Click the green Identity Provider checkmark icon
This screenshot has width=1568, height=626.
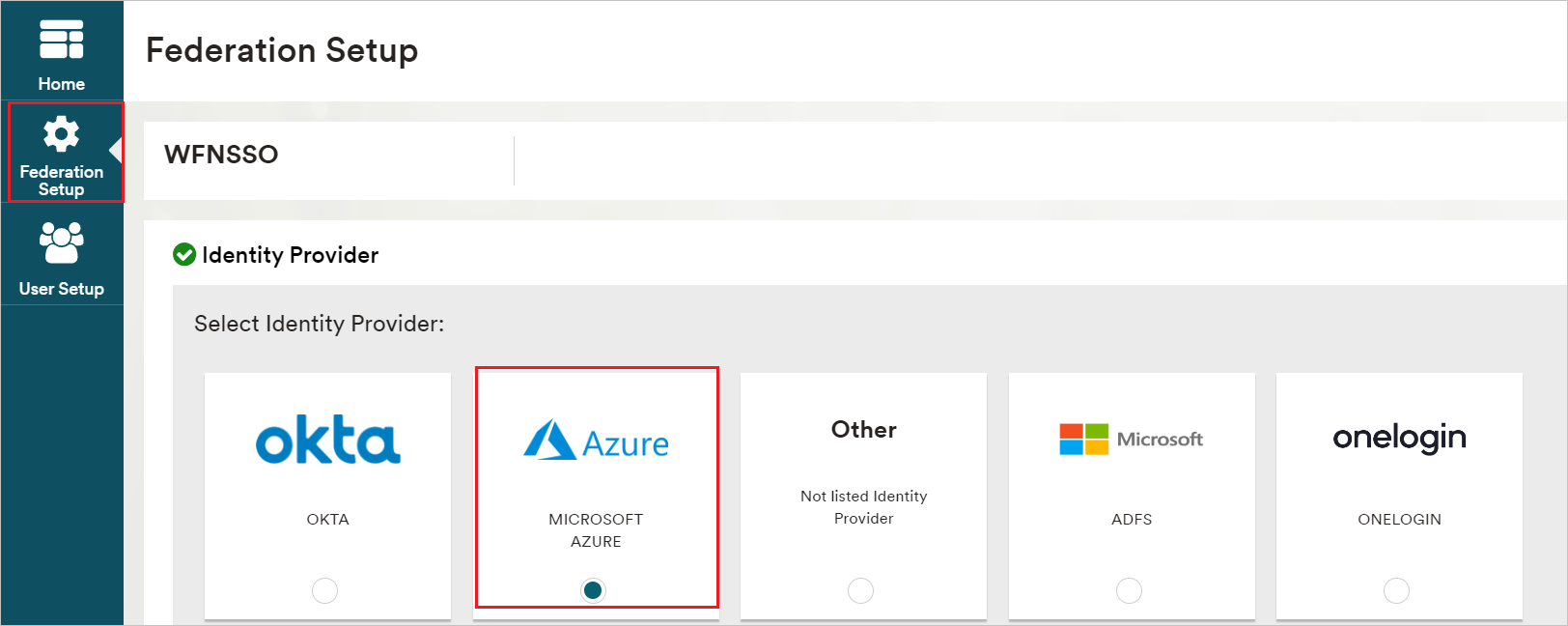[183, 255]
